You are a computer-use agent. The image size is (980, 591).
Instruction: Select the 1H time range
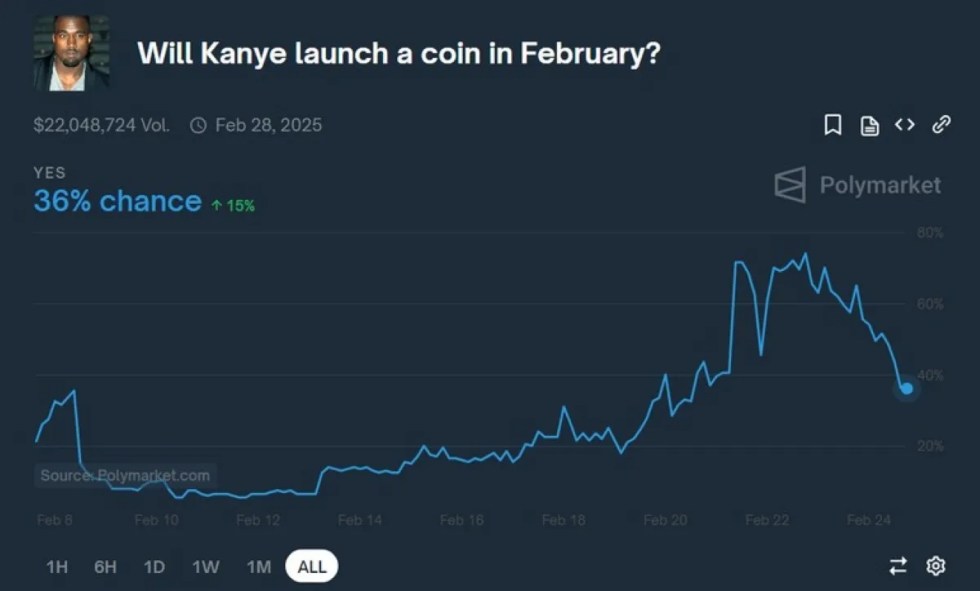(x=57, y=567)
